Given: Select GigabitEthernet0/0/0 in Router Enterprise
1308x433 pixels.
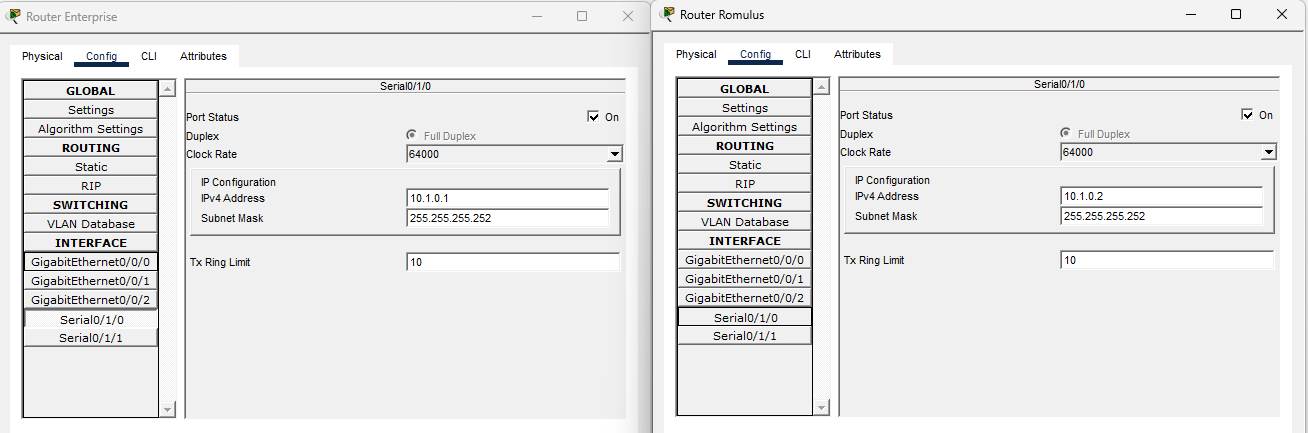Looking at the screenshot, I should click(91, 262).
